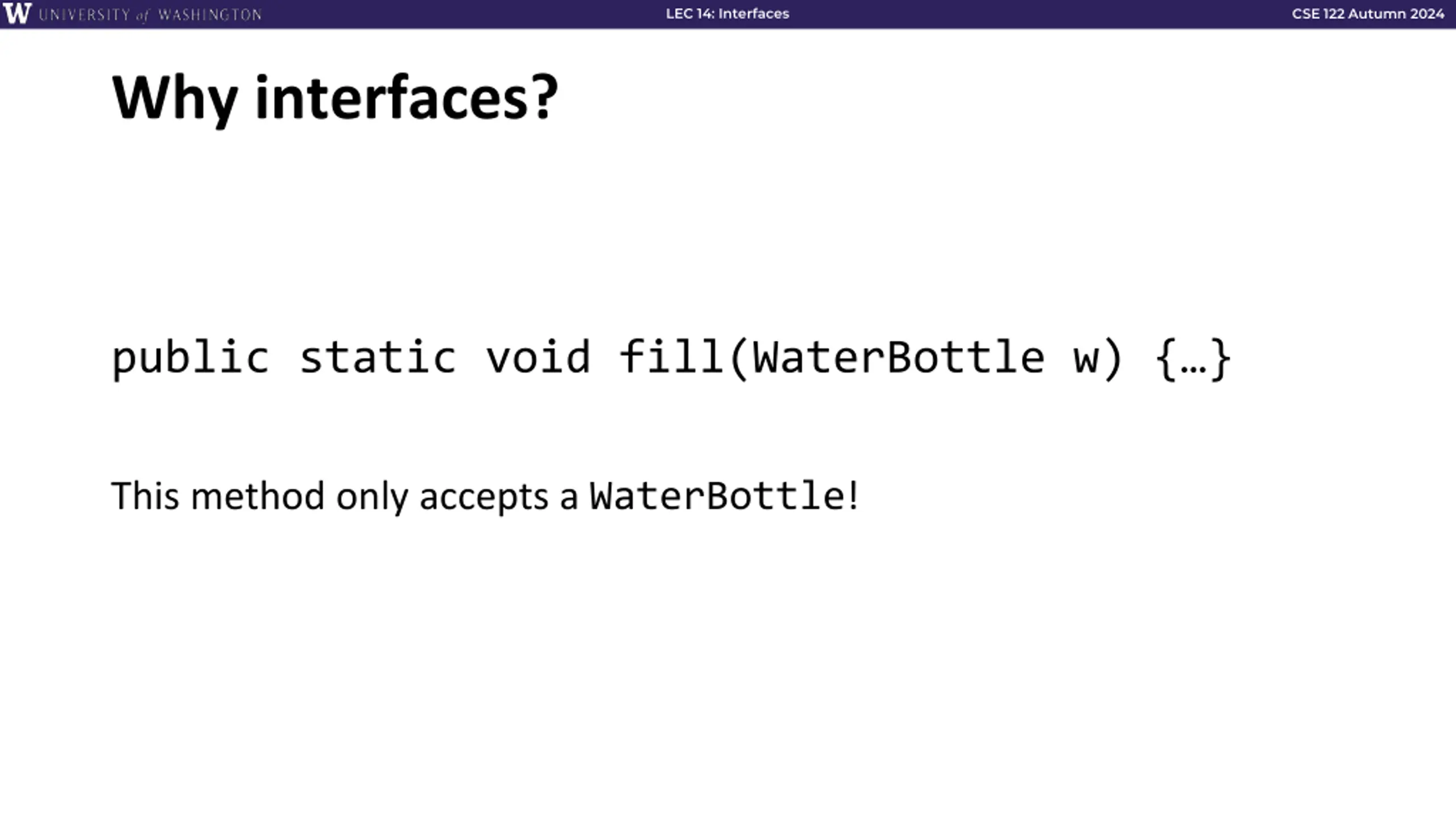Click the question mark in the title
Screen dimensions: 1456x819
pyautogui.click(x=545, y=97)
